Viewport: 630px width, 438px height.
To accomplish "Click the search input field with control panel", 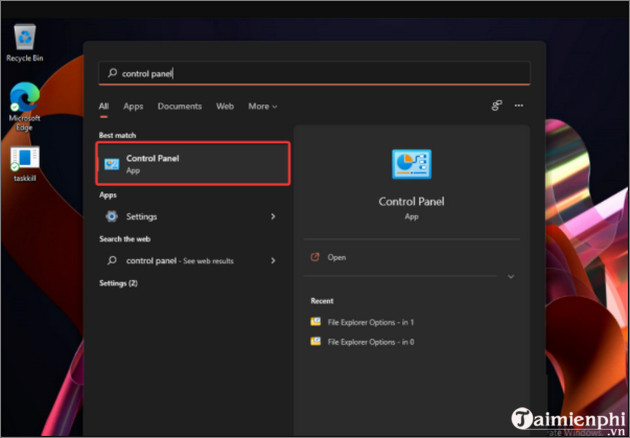I will [x=314, y=74].
